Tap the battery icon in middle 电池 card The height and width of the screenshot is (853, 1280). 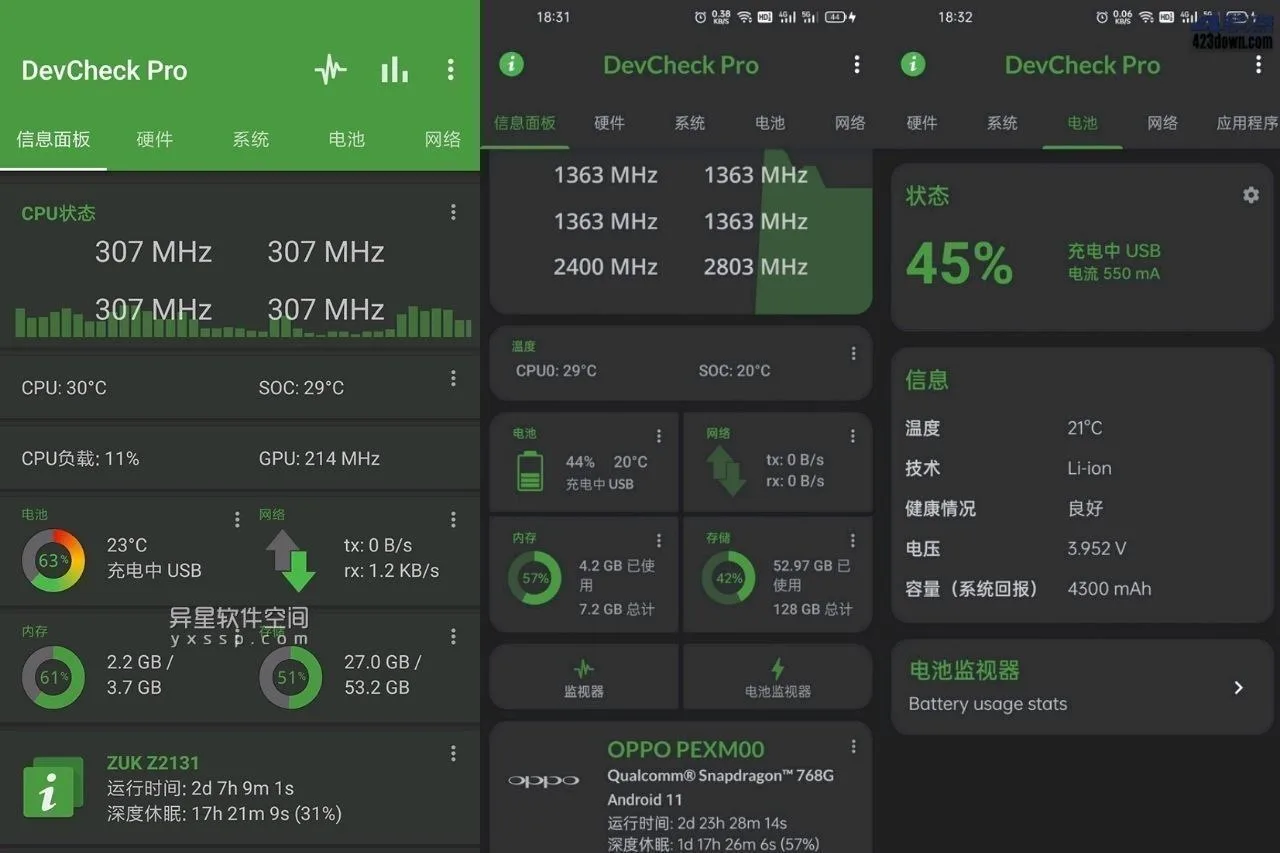pyautogui.click(x=530, y=471)
